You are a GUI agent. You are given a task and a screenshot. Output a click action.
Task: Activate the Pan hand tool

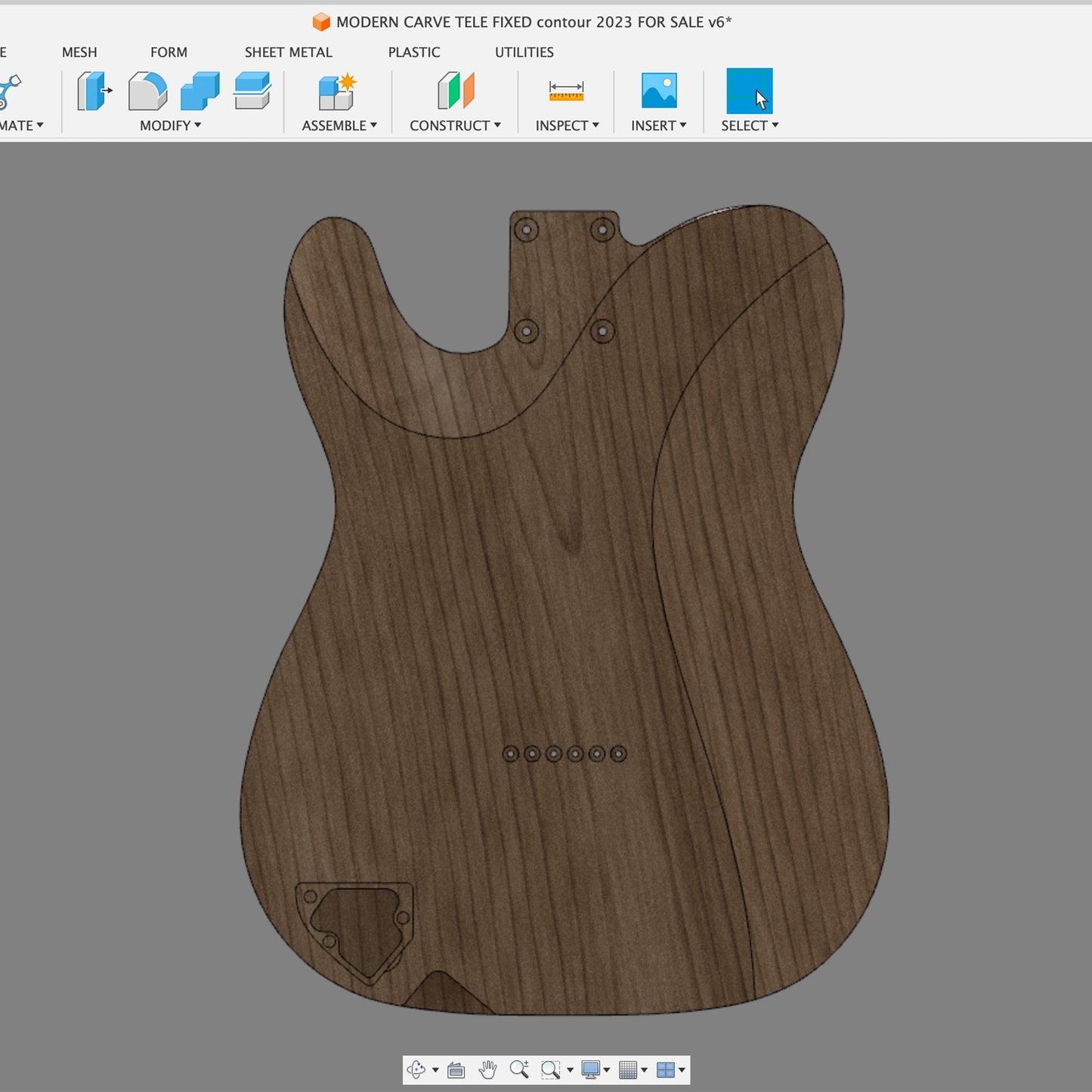click(x=488, y=1069)
